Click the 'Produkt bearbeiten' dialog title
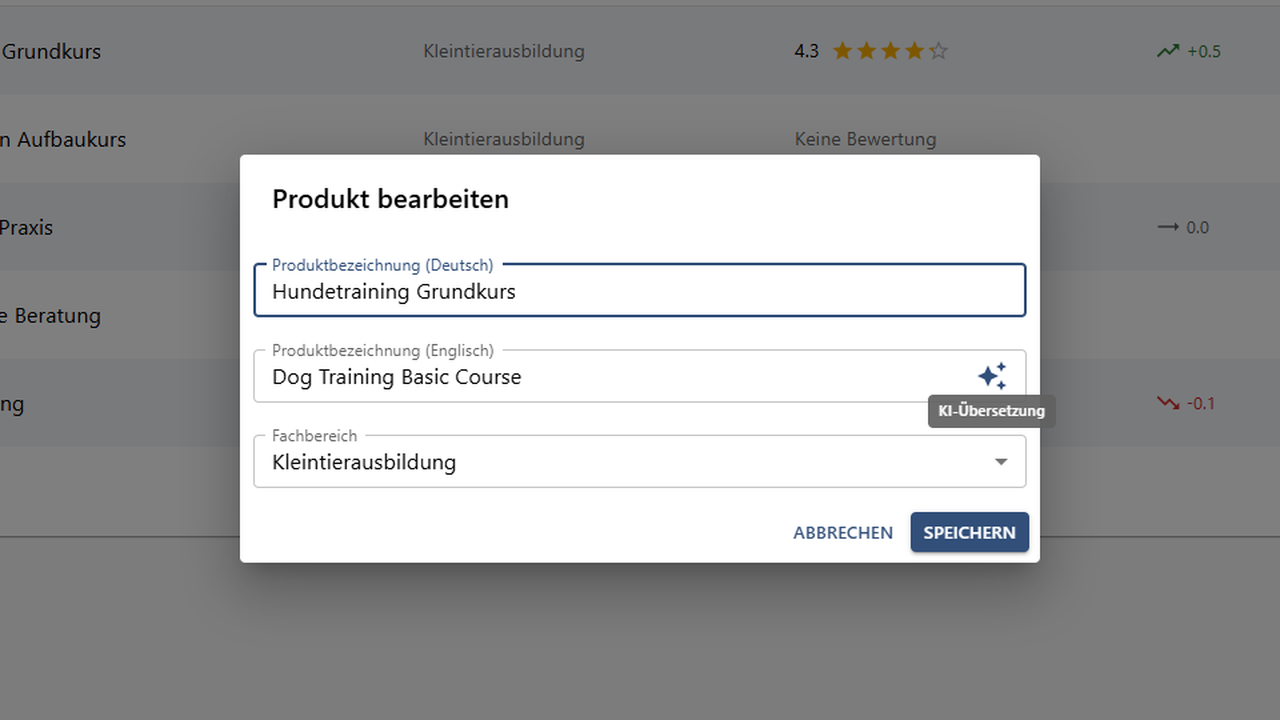Image resolution: width=1280 pixels, height=720 pixels. [x=390, y=199]
